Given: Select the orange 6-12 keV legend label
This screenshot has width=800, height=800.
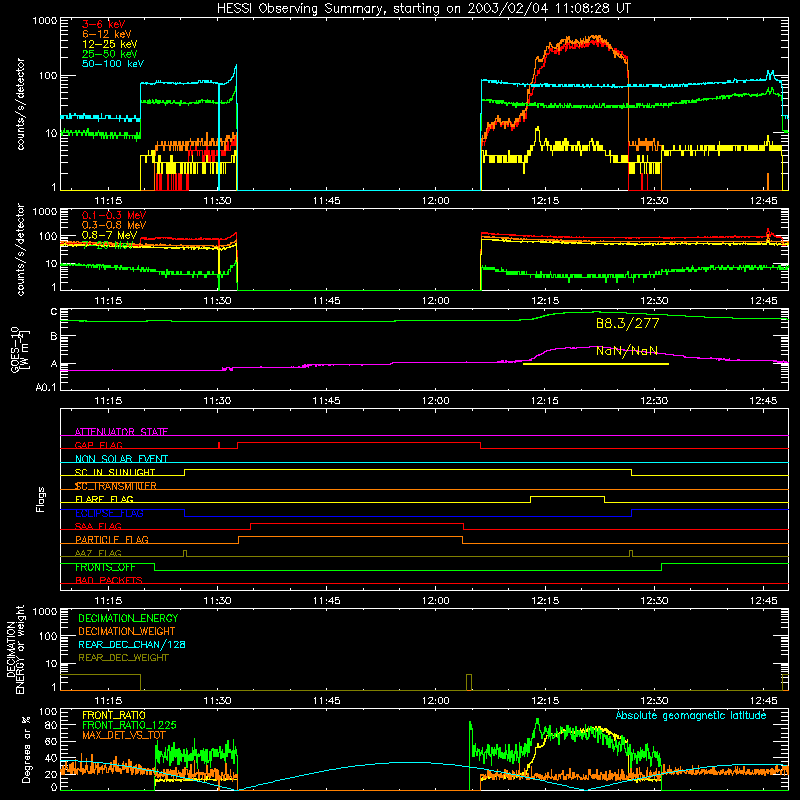Looking at the screenshot, I should coord(106,34).
